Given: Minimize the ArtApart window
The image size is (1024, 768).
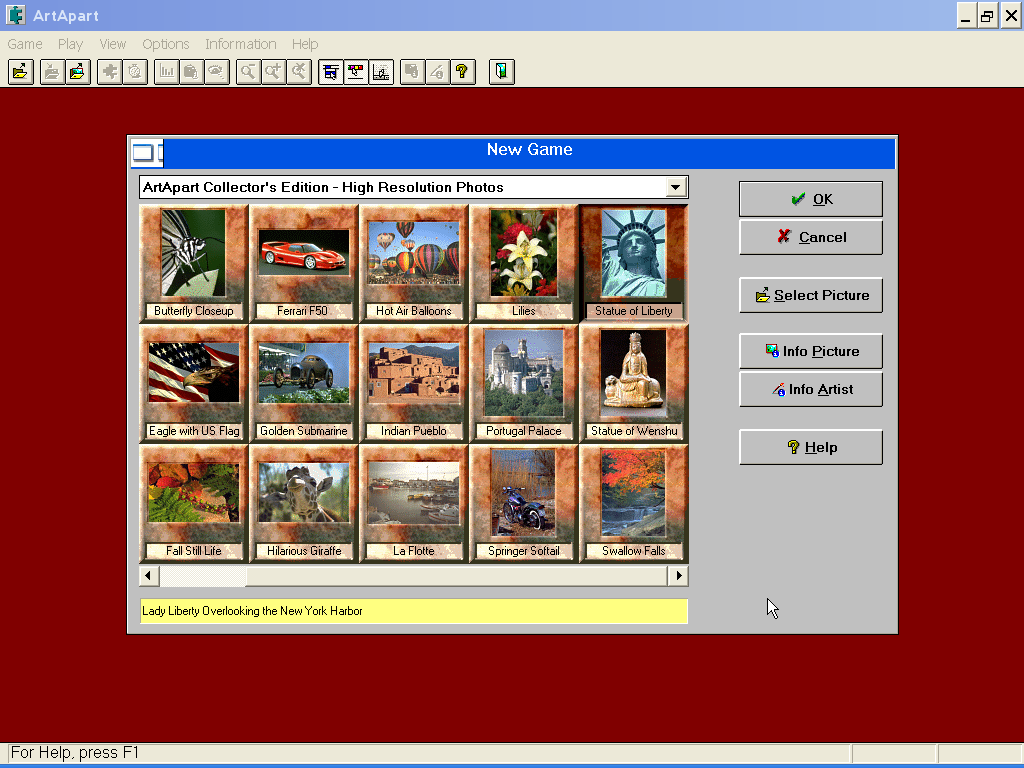Looking at the screenshot, I should click(x=967, y=16).
